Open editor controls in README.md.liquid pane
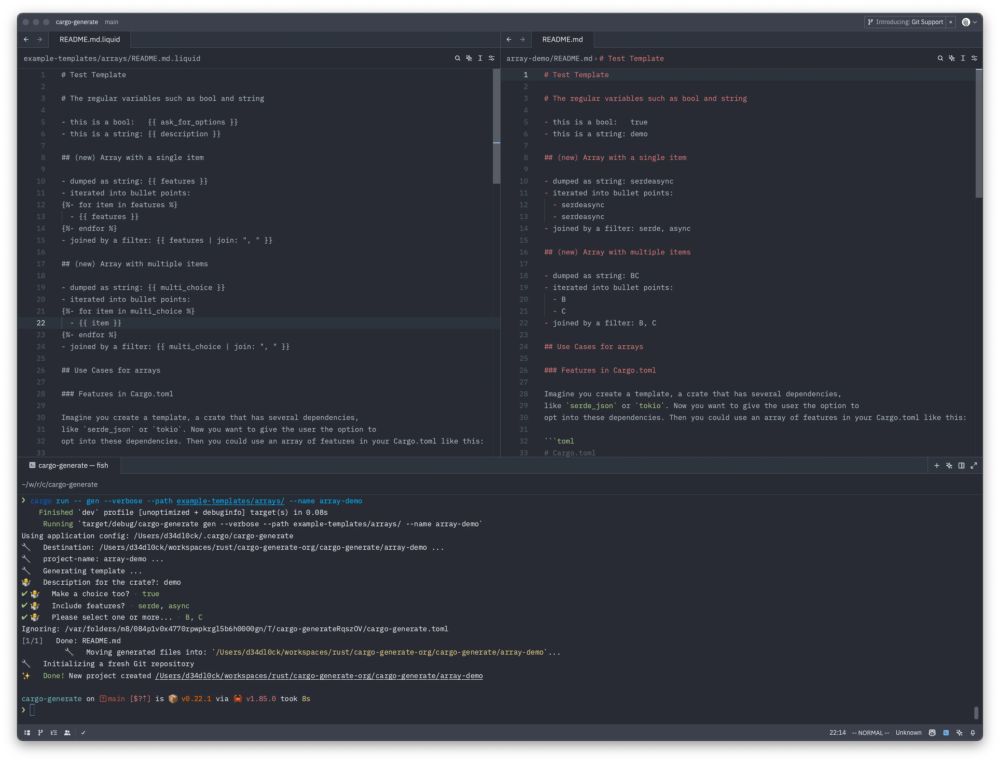Screen dimensions: 1000x762 coord(492,58)
